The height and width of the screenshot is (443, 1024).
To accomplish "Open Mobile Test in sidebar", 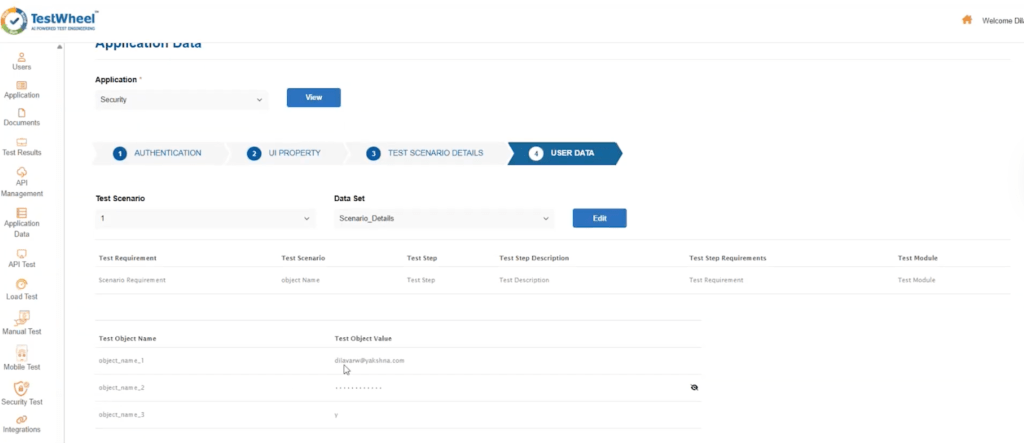I will [22, 357].
